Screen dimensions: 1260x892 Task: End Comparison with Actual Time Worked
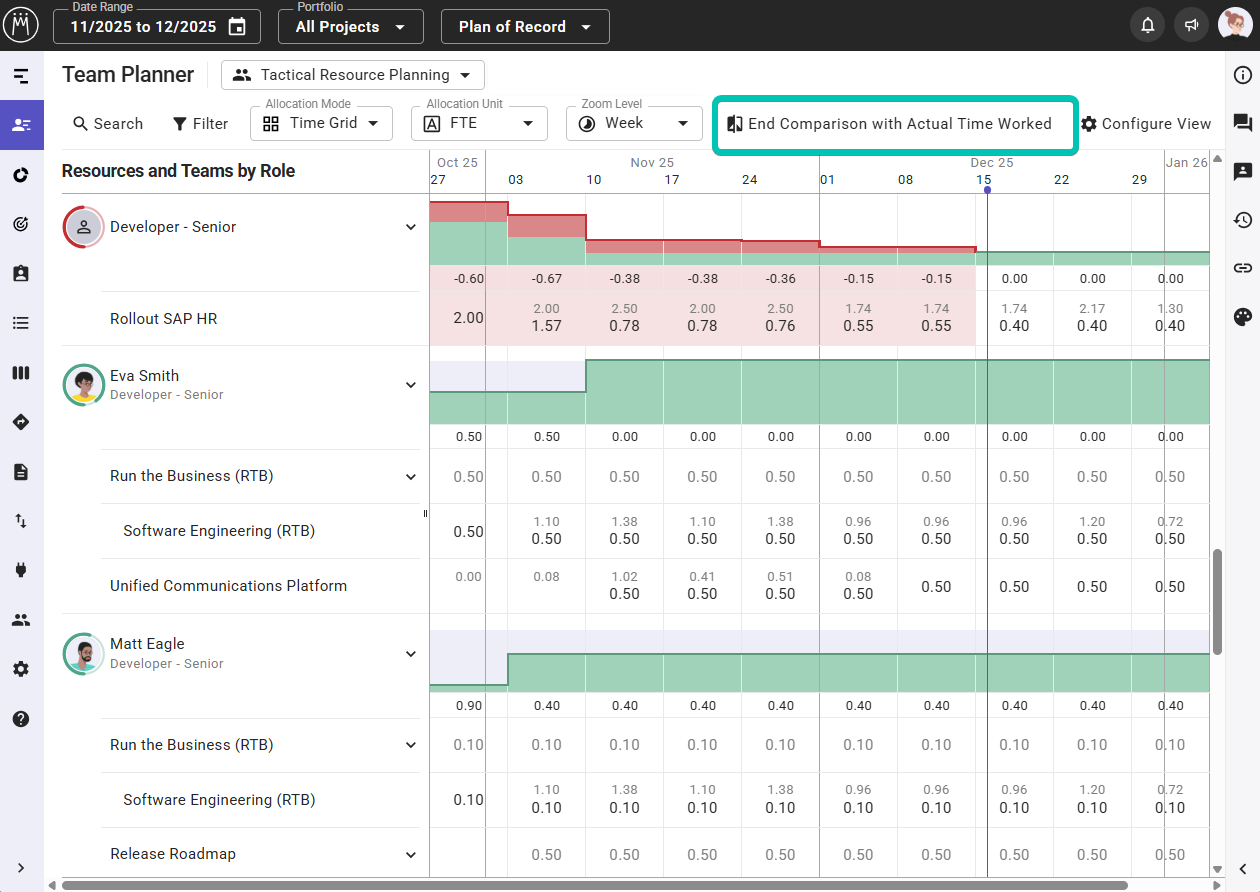coord(894,124)
